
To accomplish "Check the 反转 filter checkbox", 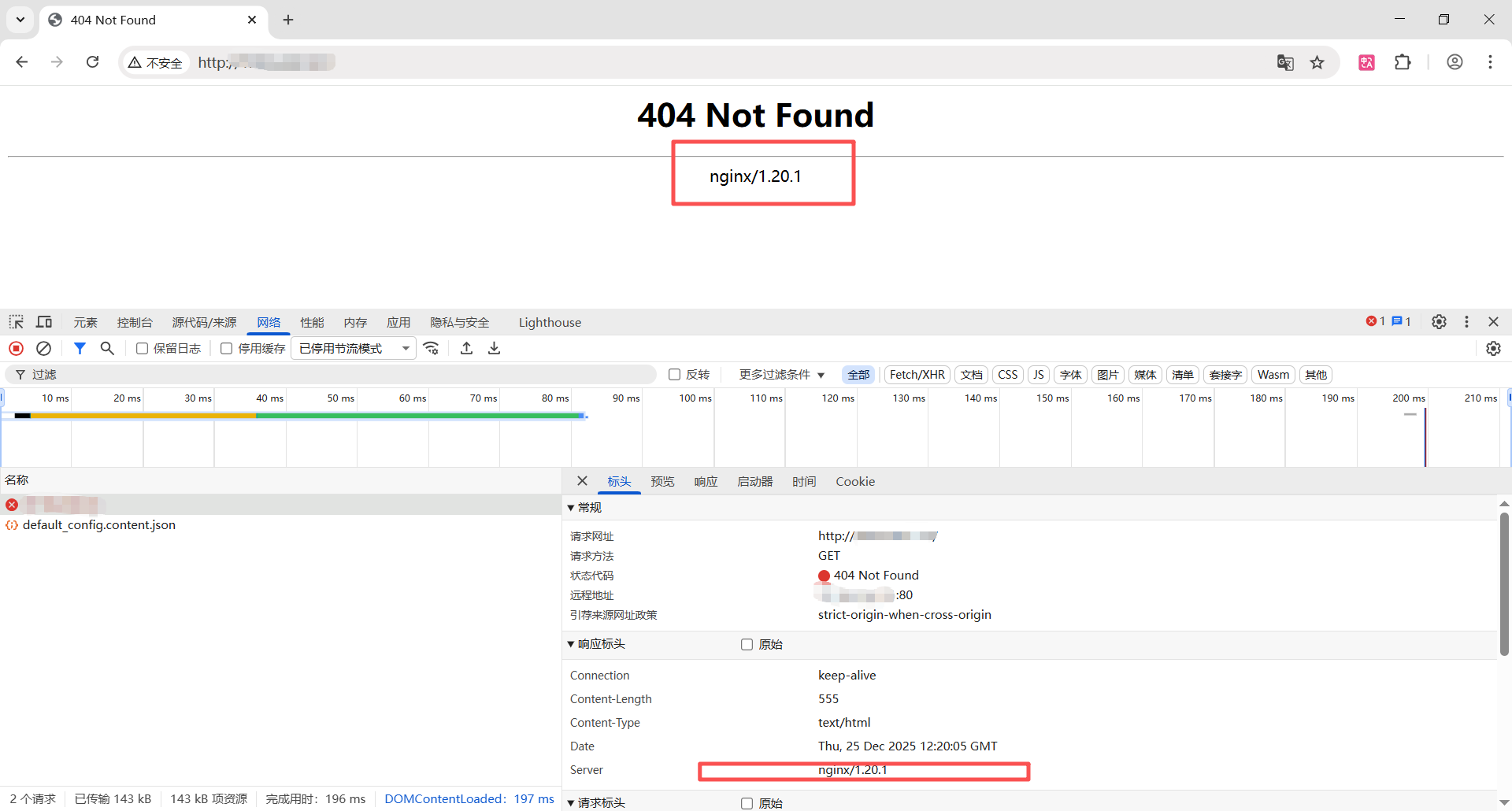I will click(675, 375).
